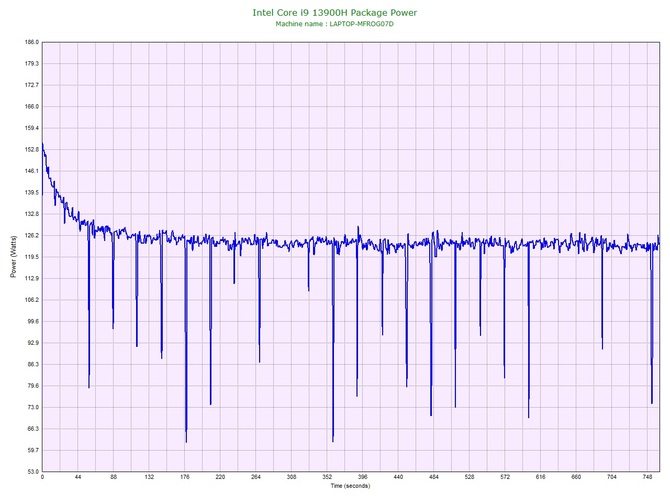
Task: Click the 132.8 power axis value
Action: [x=32, y=214]
